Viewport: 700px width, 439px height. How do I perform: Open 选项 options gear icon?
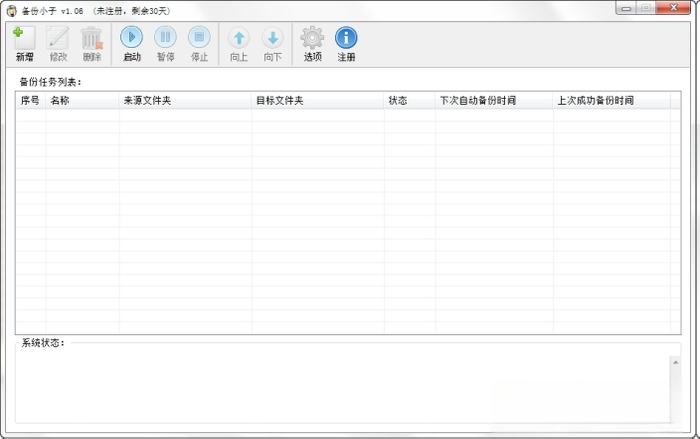(x=312, y=38)
